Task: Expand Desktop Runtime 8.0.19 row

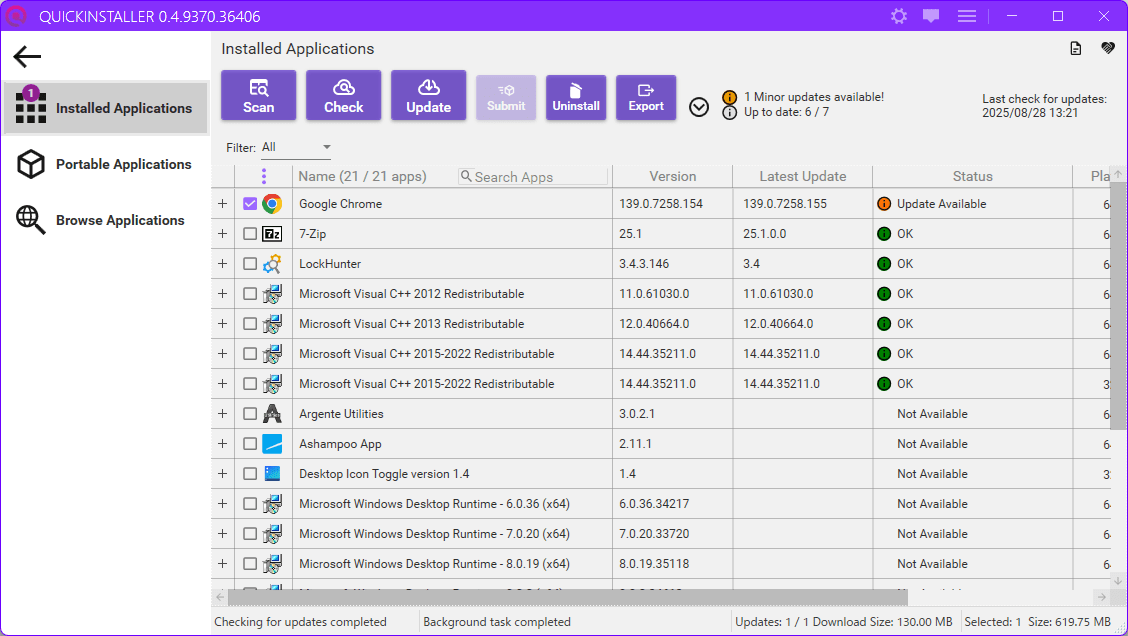Action: pyautogui.click(x=222, y=564)
